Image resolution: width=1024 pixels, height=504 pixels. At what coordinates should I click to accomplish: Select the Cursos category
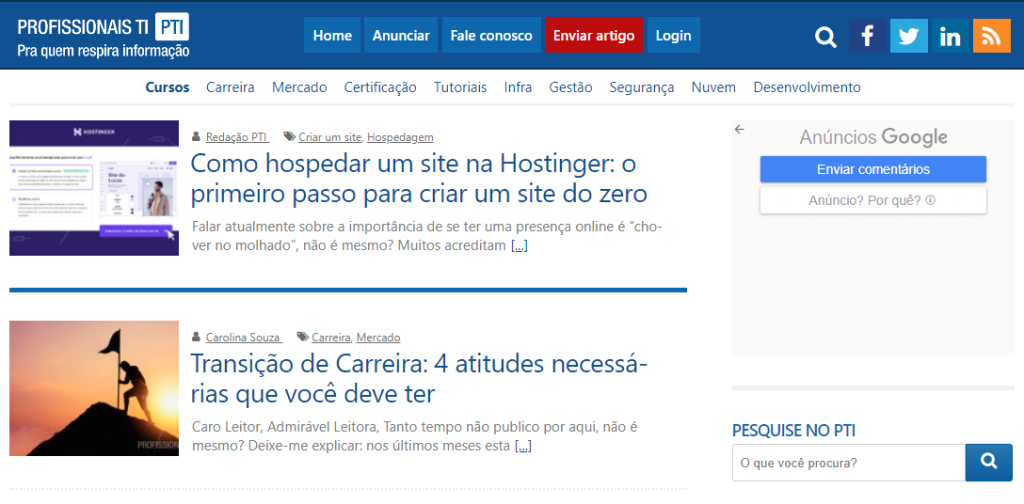coord(167,87)
